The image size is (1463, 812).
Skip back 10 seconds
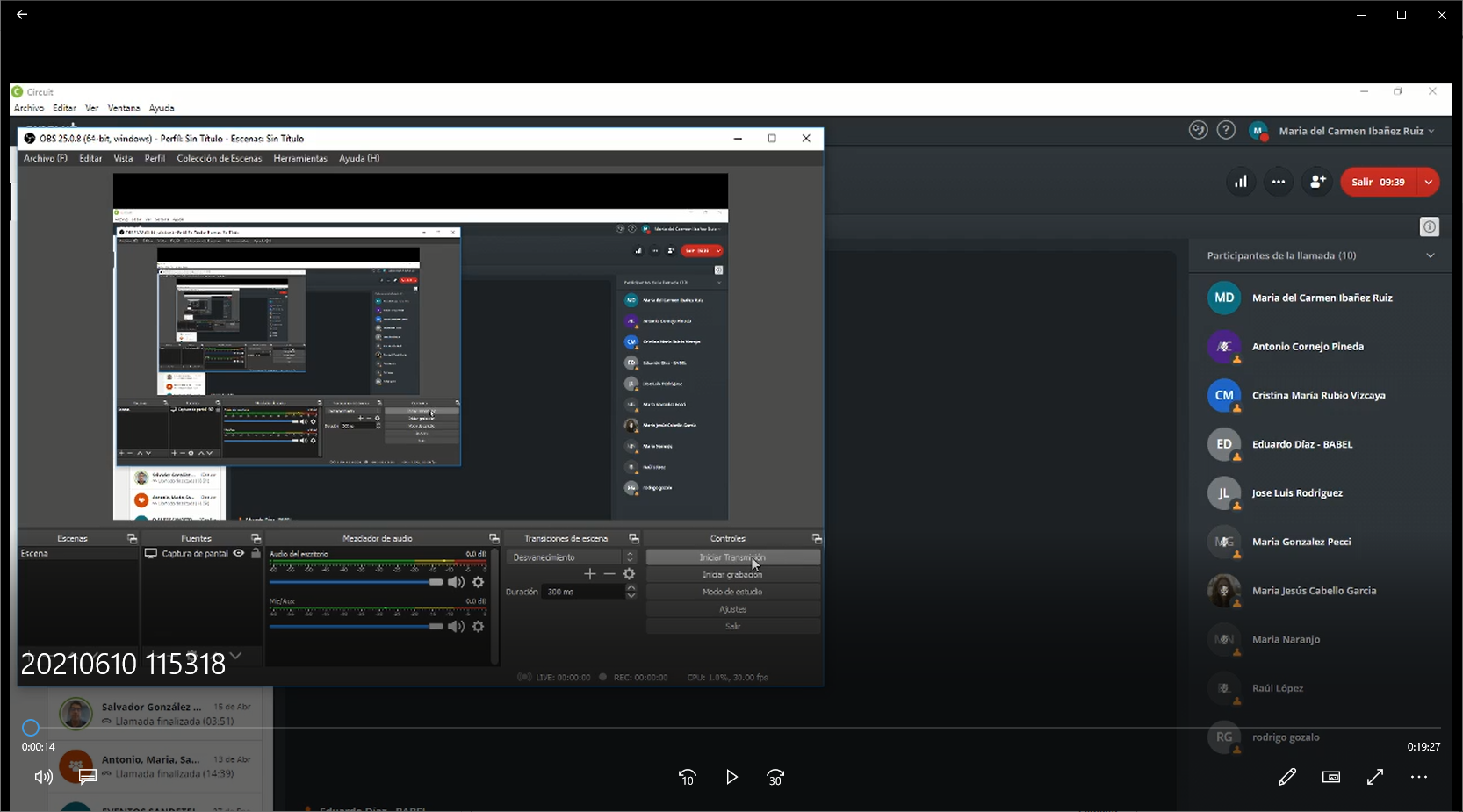tap(687, 777)
